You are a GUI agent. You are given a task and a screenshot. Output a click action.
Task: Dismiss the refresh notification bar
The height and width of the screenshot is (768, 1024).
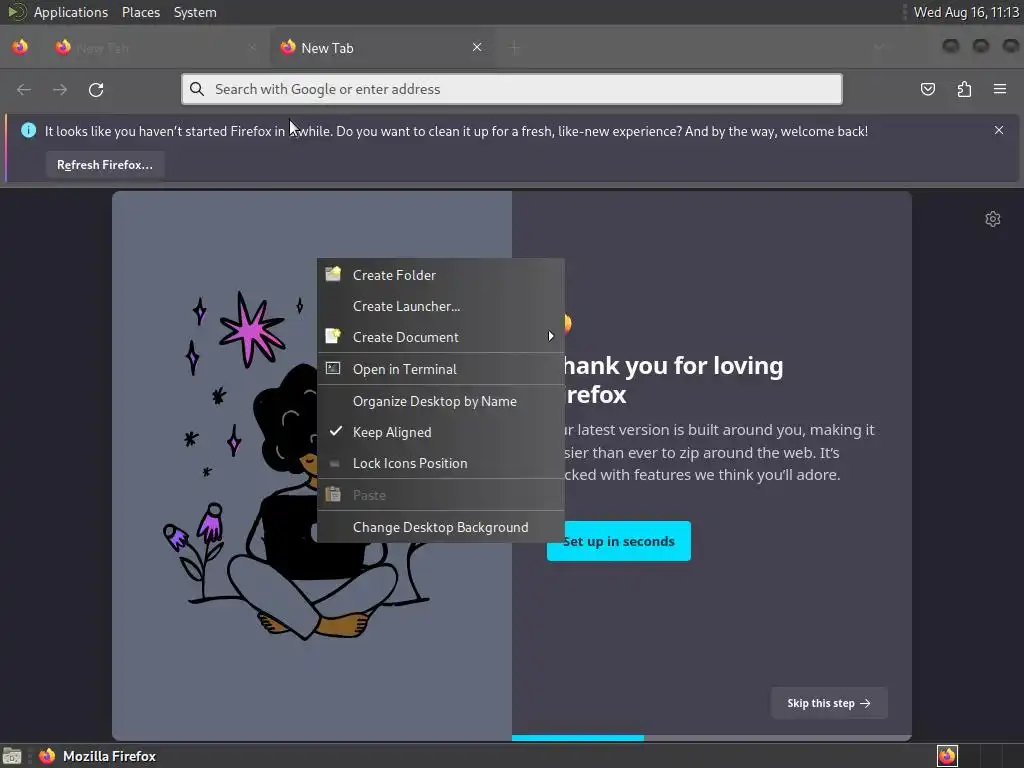click(999, 131)
